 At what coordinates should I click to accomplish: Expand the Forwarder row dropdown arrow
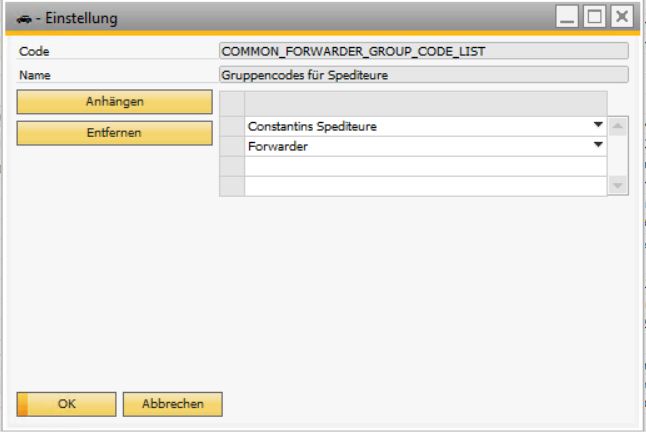pyautogui.click(x=598, y=145)
